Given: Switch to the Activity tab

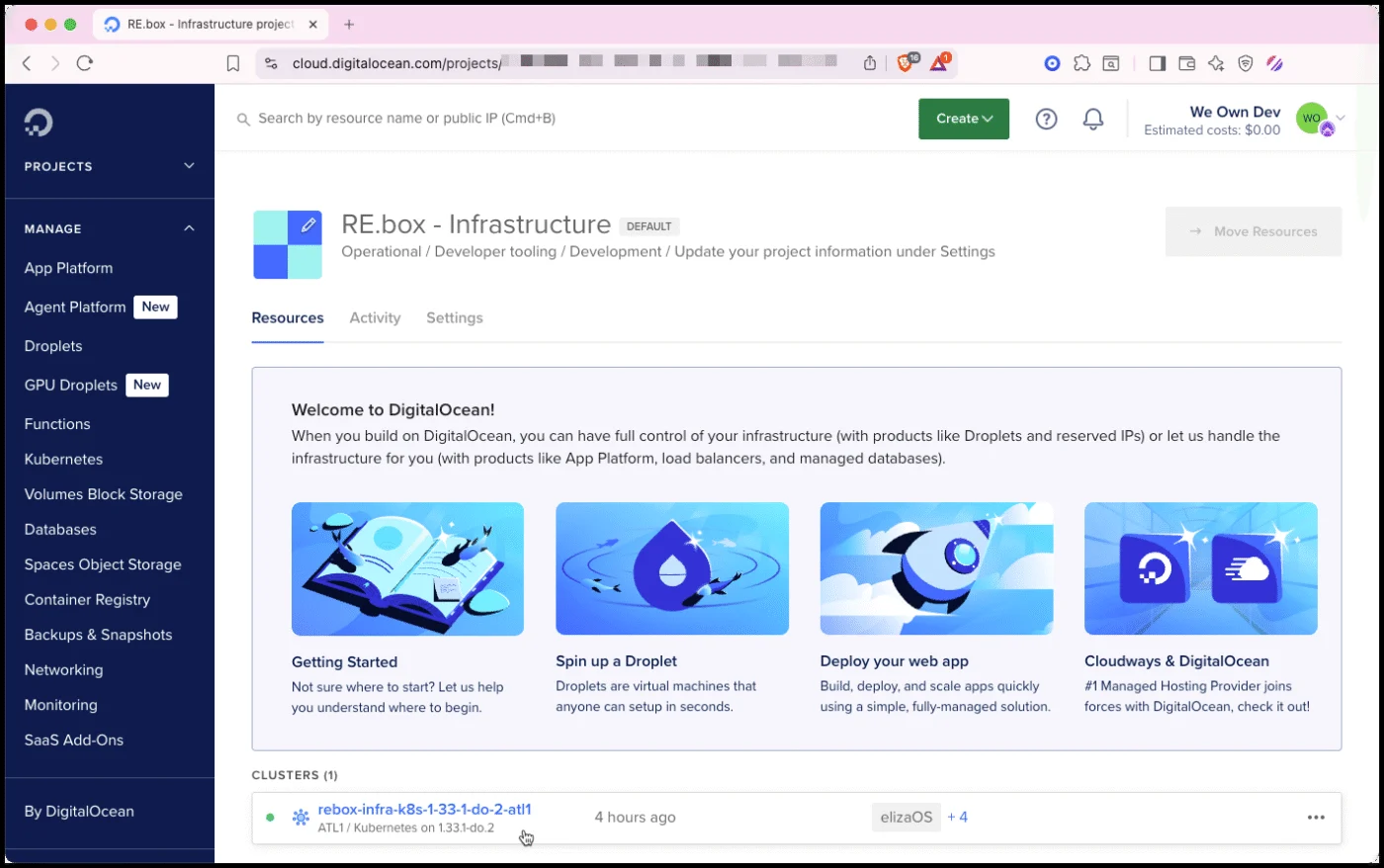Looking at the screenshot, I should [x=375, y=317].
